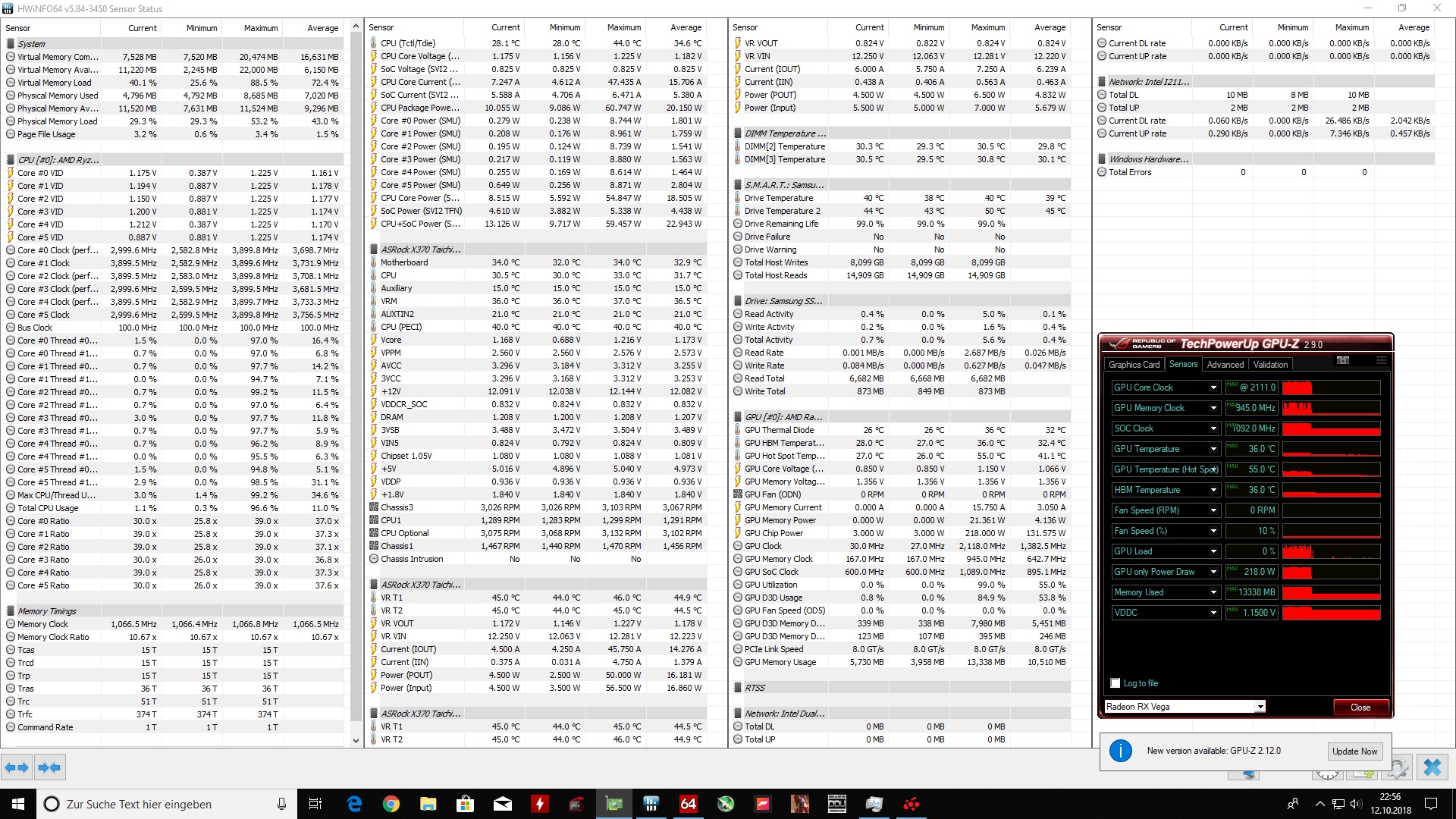Open the network status tray icon
This screenshot has height=819, width=1456.
[x=1338, y=804]
